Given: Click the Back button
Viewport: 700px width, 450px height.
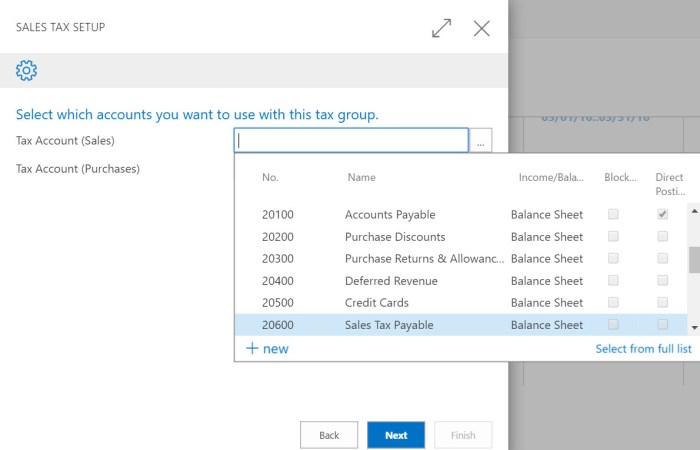Looking at the screenshot, I should click(329, 435).
